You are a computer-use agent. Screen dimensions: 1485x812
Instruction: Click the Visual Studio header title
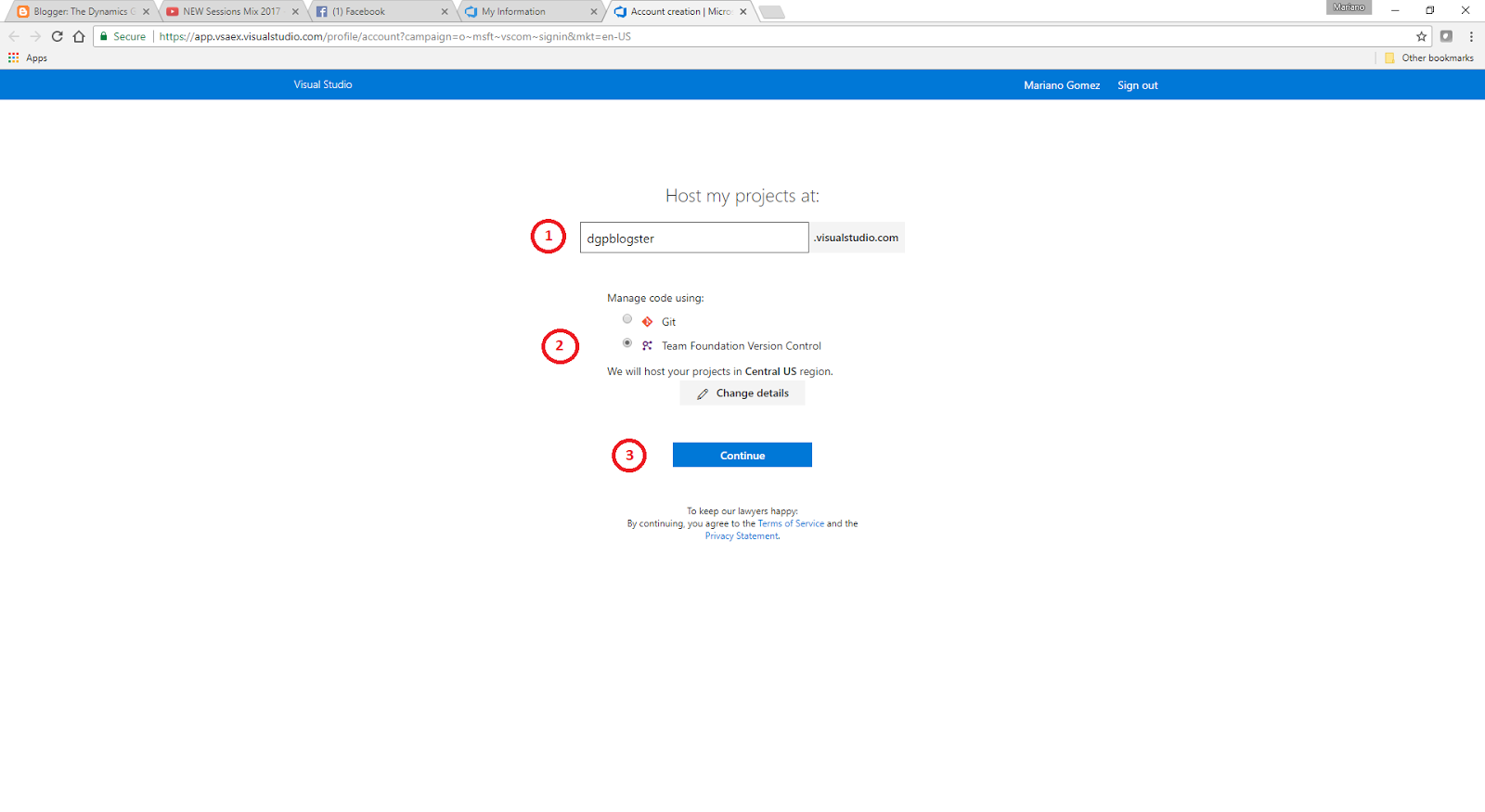tap(323, 84)
